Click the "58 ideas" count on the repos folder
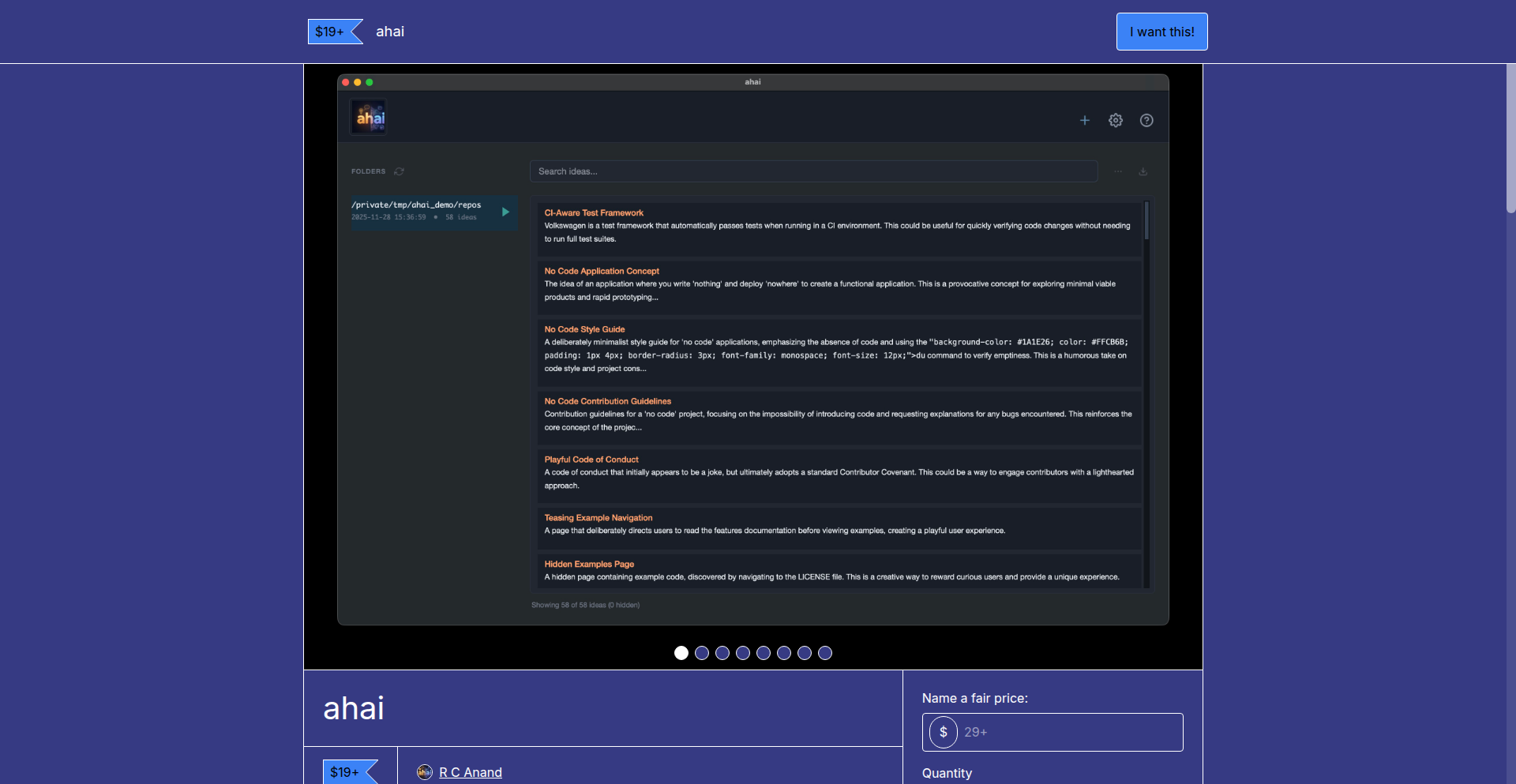Viewport: 1516px width, 784px height. pos(461,217)
